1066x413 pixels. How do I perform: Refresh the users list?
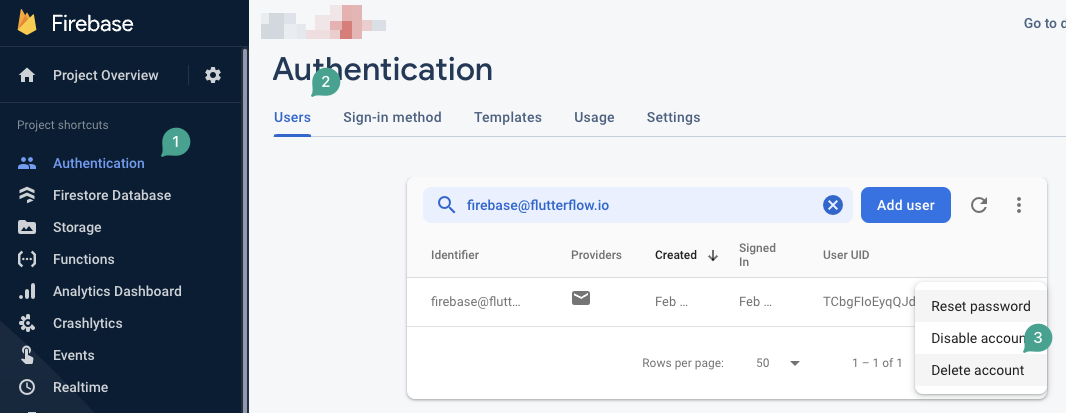pos(978,205)
